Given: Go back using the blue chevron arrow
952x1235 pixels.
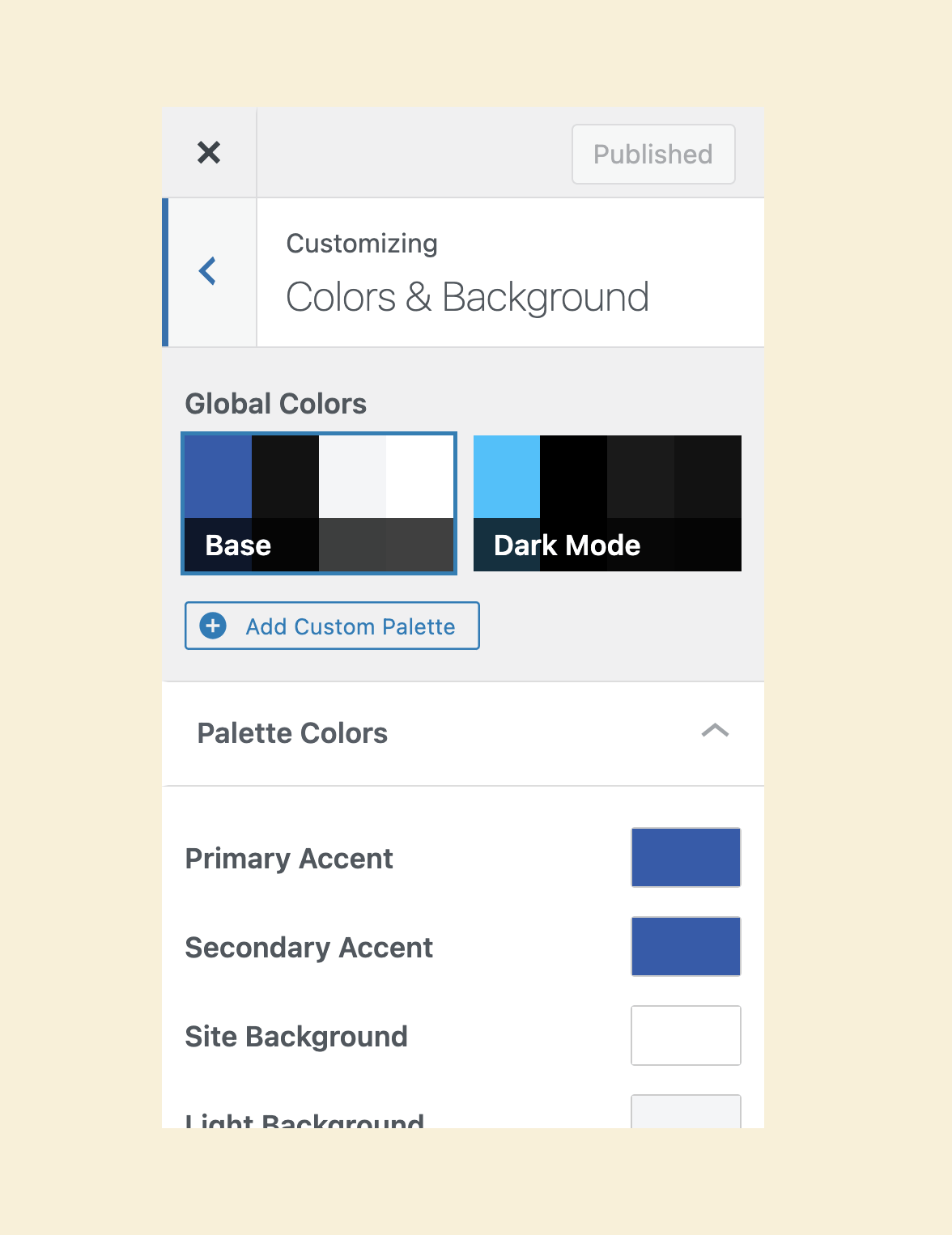Looking at the screenshot, I should (208, 271).
